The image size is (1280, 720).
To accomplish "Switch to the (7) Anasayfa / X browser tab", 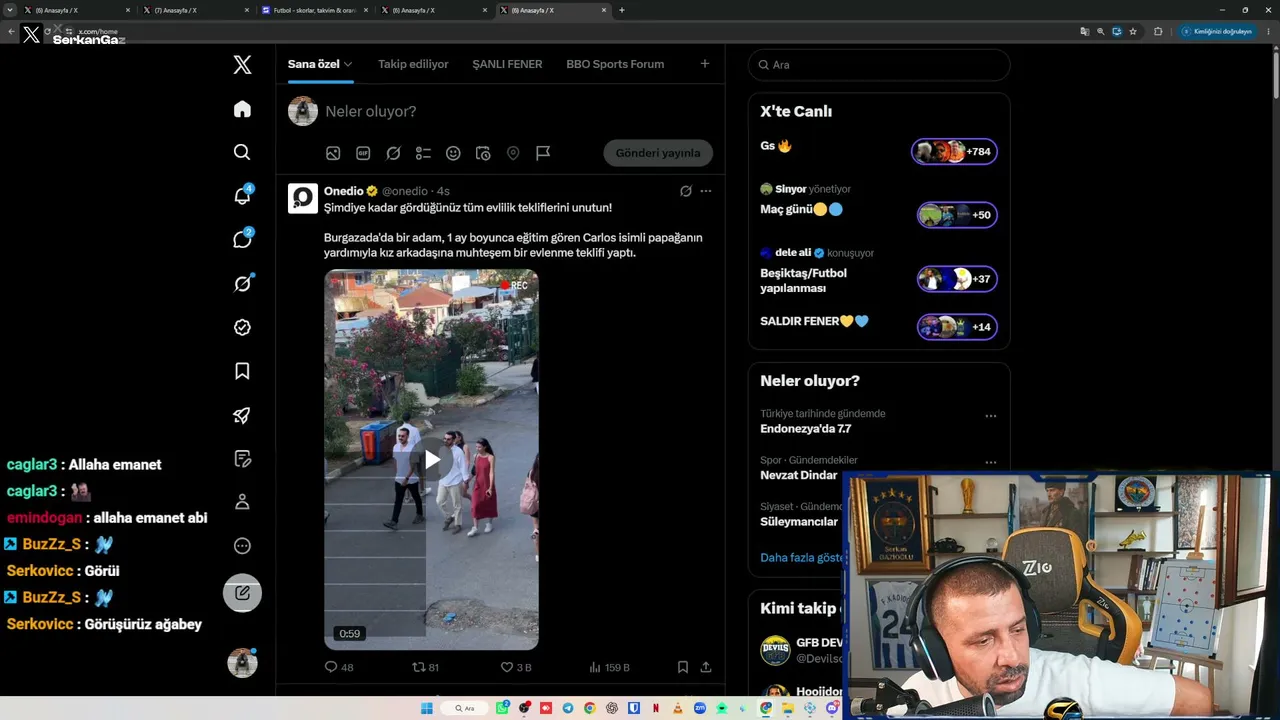I will coord(195,10).
